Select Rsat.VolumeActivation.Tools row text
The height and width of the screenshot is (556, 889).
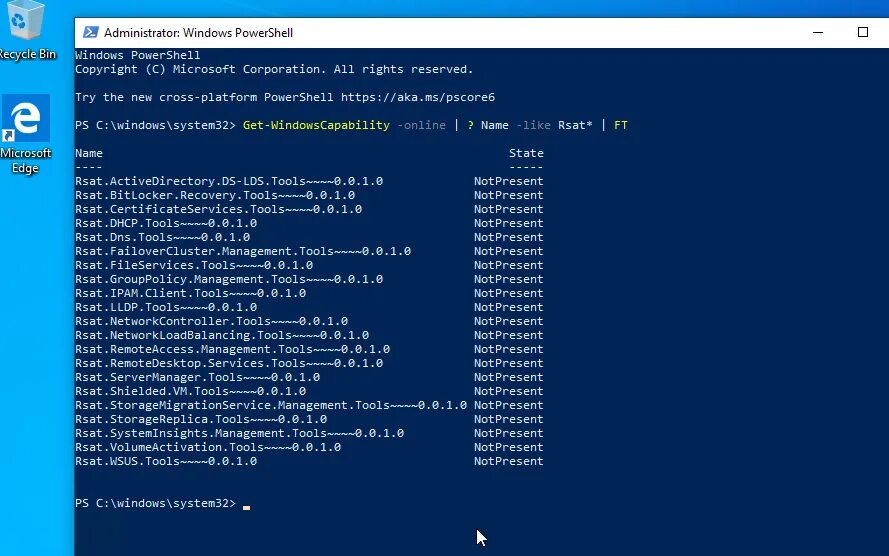tap(208, 447)
